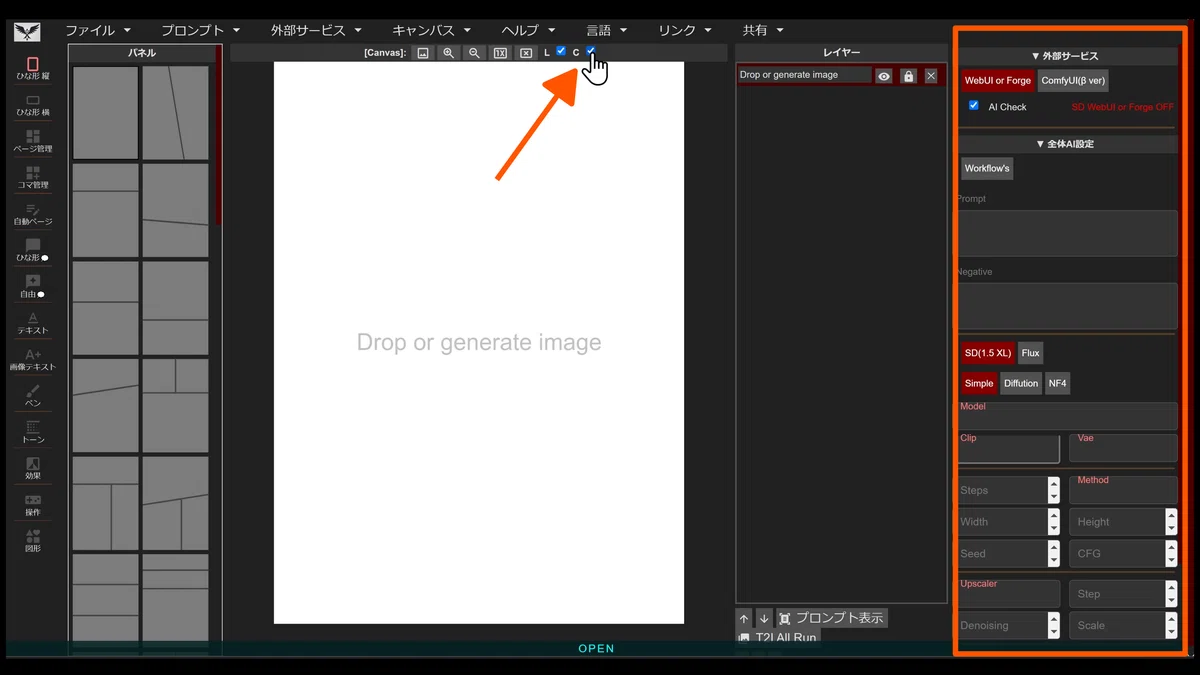Reset canvas zoom with the 1X button
Screen dimensions: 1200x675
click(x=501, y=53)
